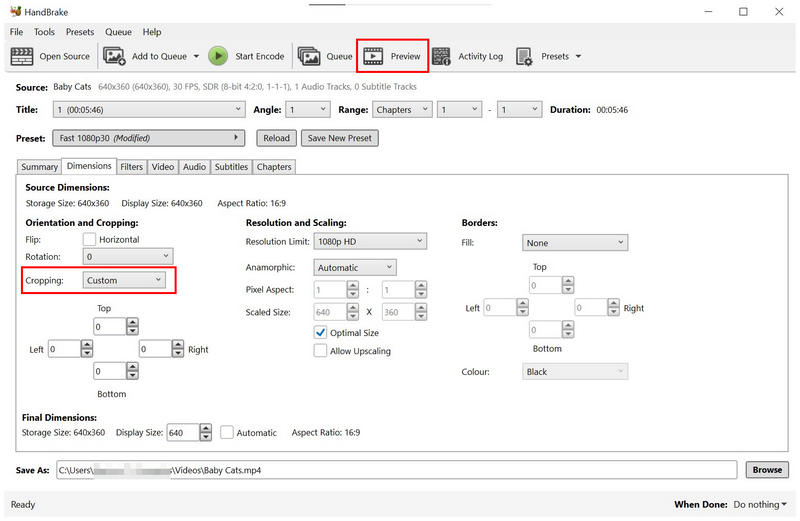
Task: Click the Browse button
Action: pyautogui.click(x=767, y=469)
